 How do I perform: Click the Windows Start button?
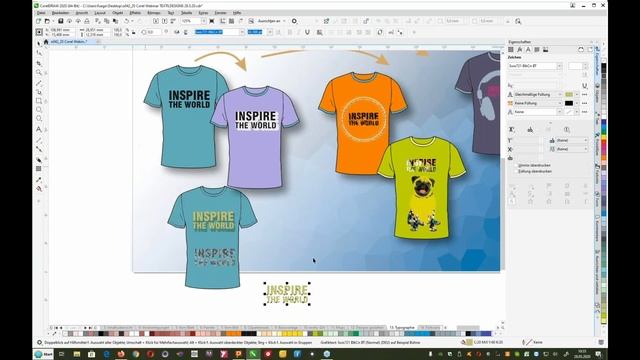pos(44,354)
